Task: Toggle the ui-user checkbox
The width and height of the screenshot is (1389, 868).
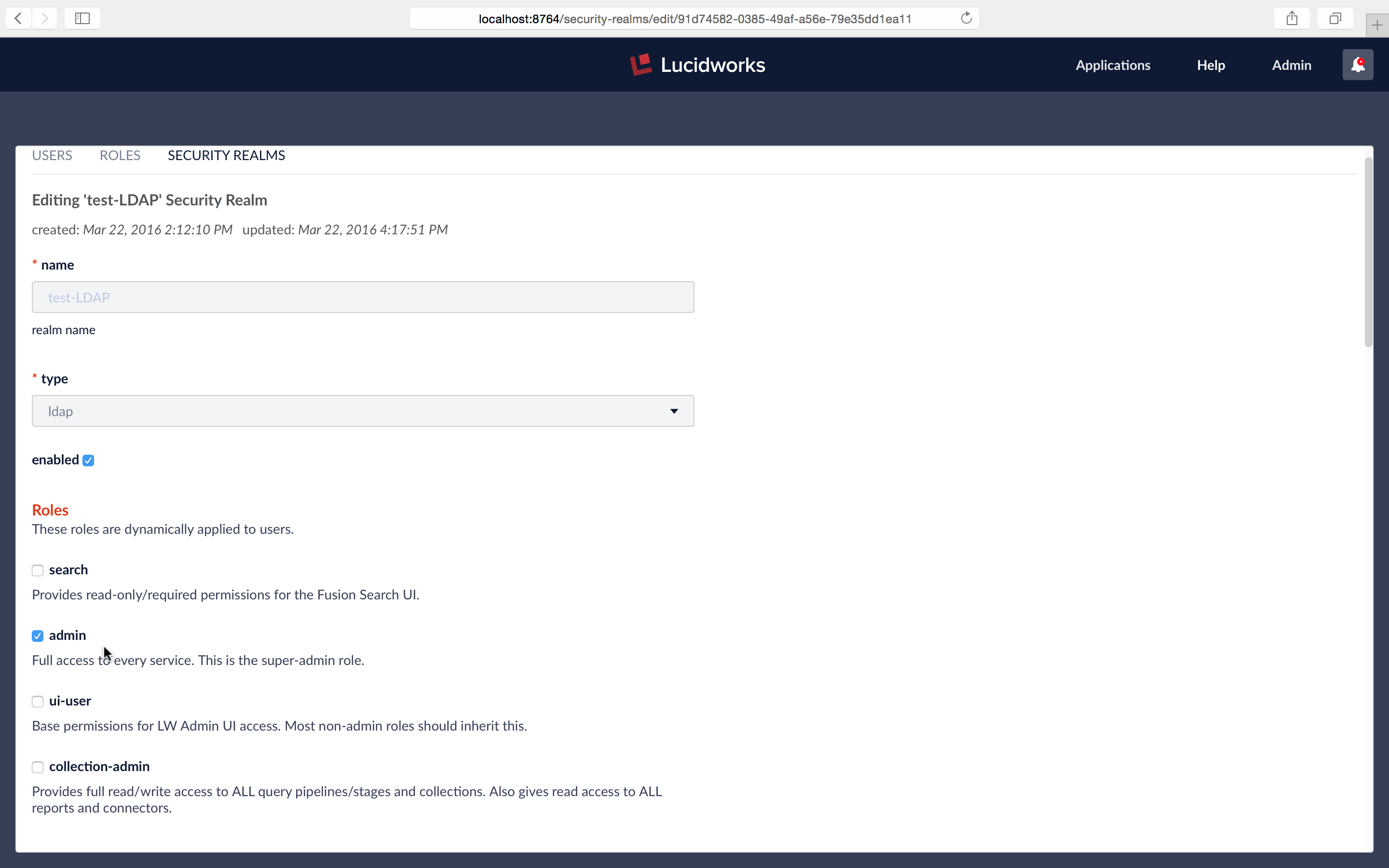Action: [37, 701]
